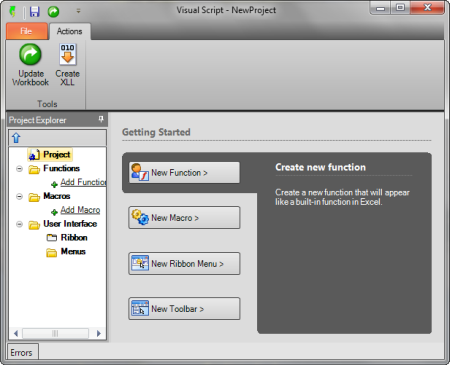
Task: Click the Getting Started heading
Action: coord(156,132)
